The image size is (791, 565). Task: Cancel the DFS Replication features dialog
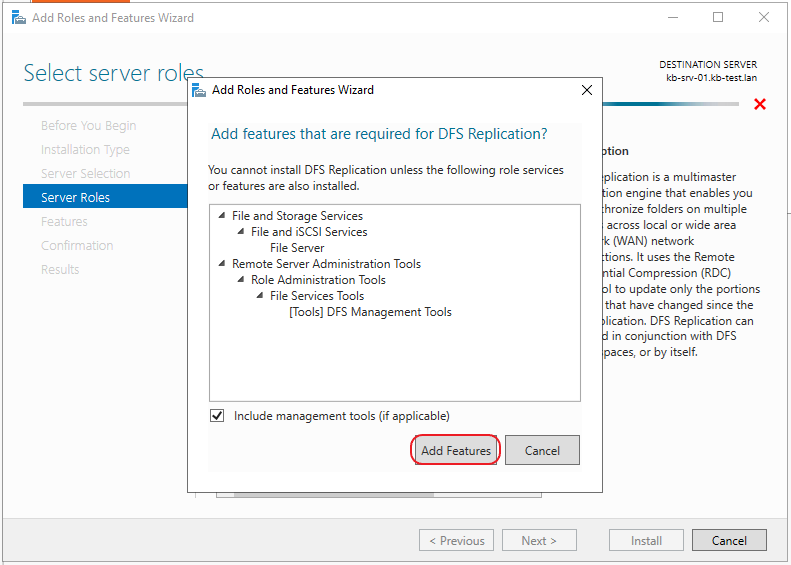point(542,450)
